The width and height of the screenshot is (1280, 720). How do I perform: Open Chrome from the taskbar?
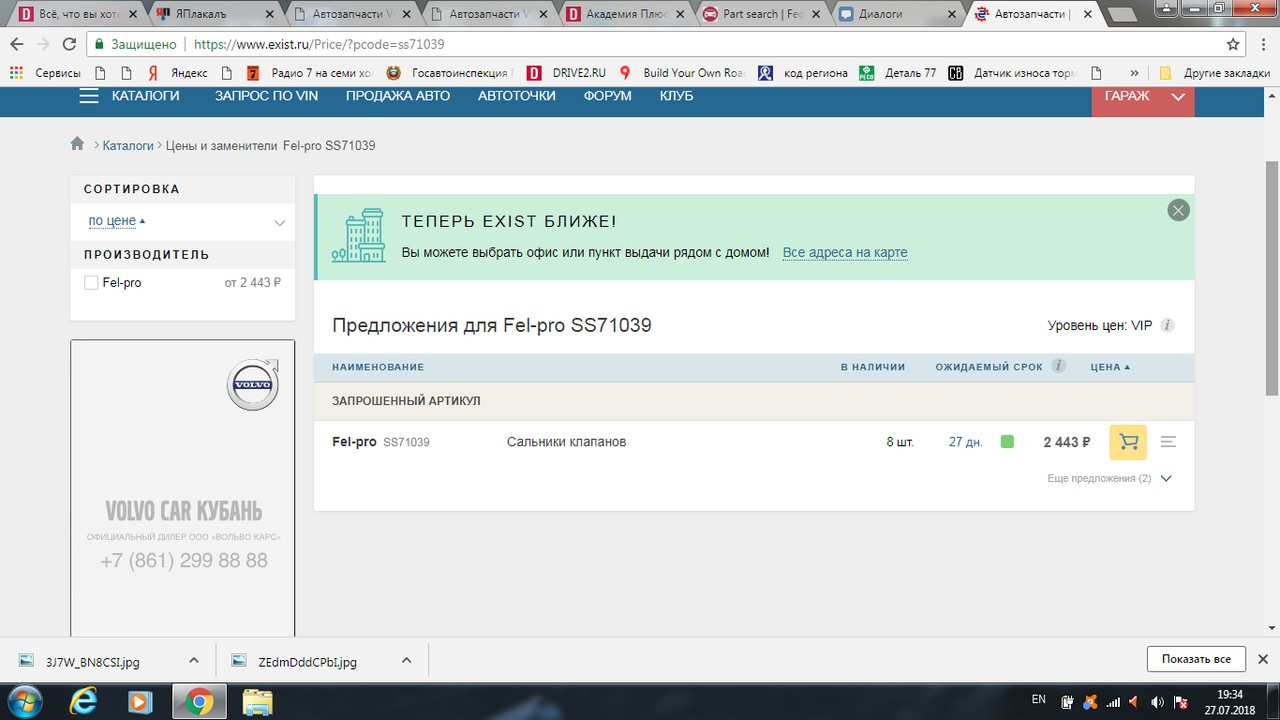click(198, 701)
